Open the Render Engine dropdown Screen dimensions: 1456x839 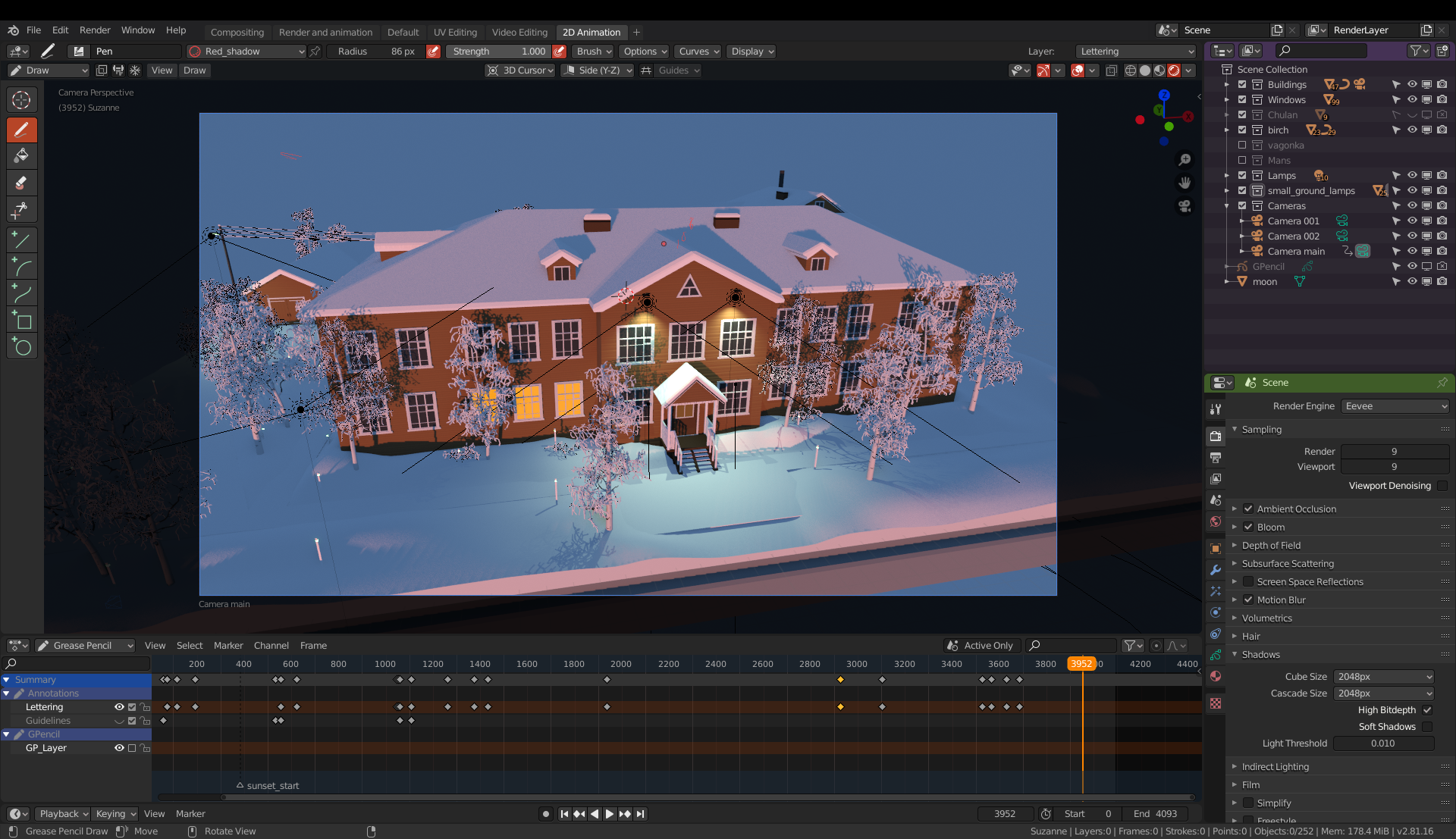click(1395, 406)
